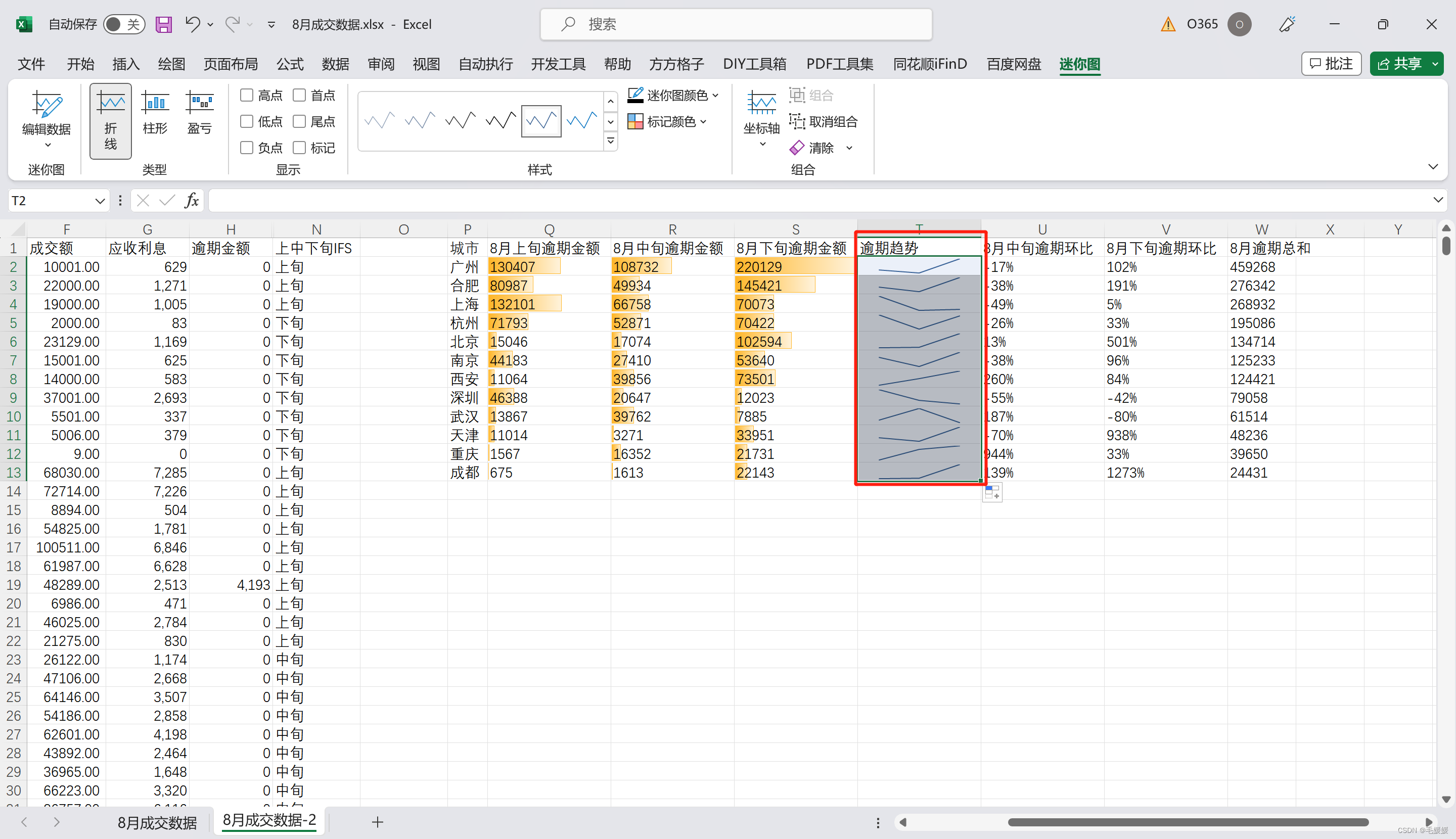Enable the First Point checkbox
This screenshot has height=839, width=1456.
coord(299,95)
